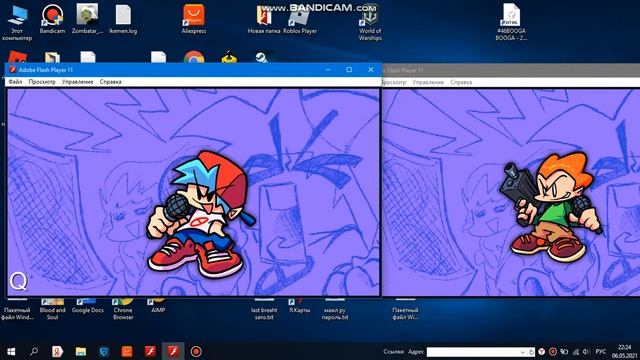The height and width of the screenshot is (360, 640).
Task: Launch Yandex Browser from the taskbar
Action: 58,351
